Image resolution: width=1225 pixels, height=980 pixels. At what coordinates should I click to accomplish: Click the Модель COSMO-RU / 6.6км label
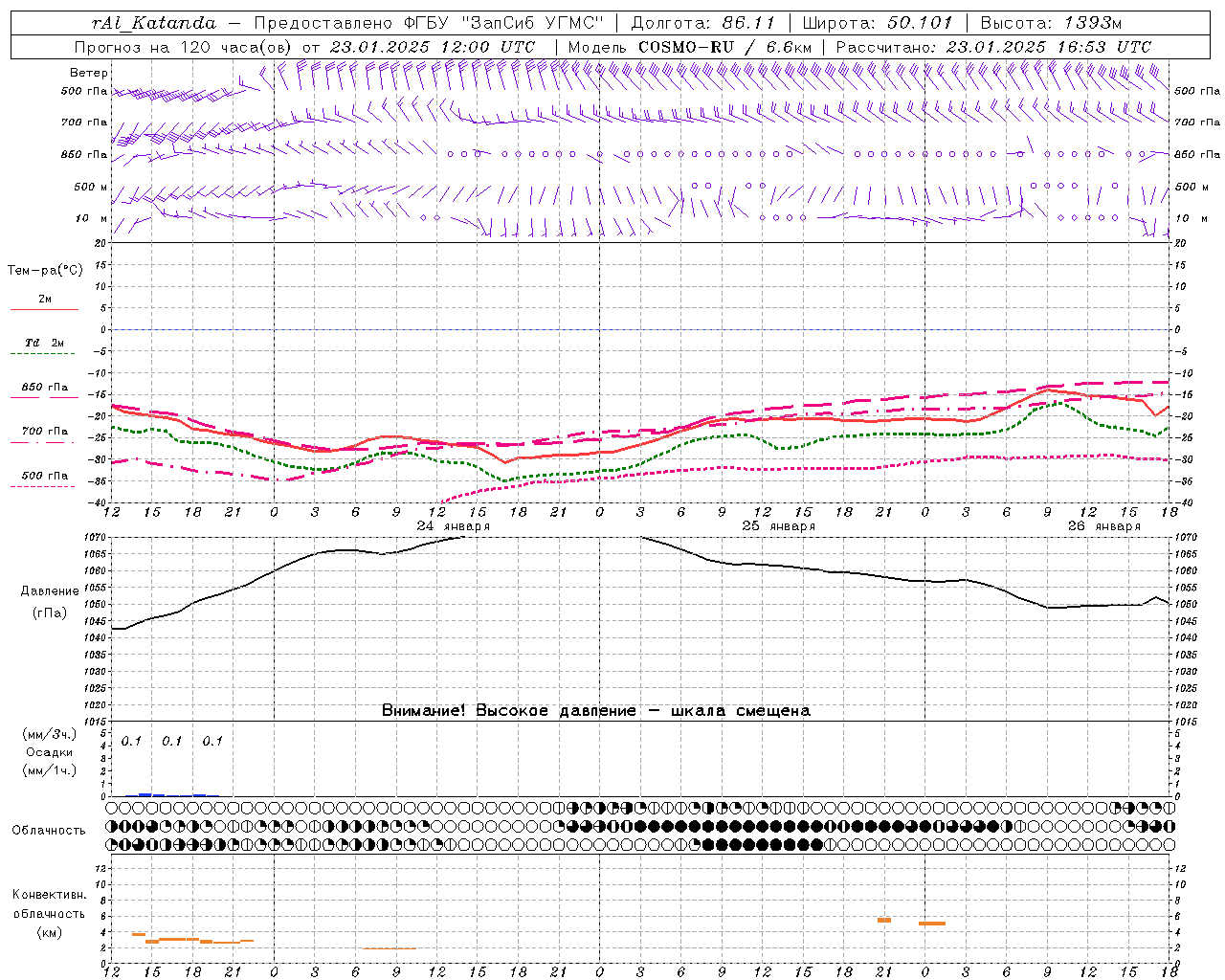point(690,47)
